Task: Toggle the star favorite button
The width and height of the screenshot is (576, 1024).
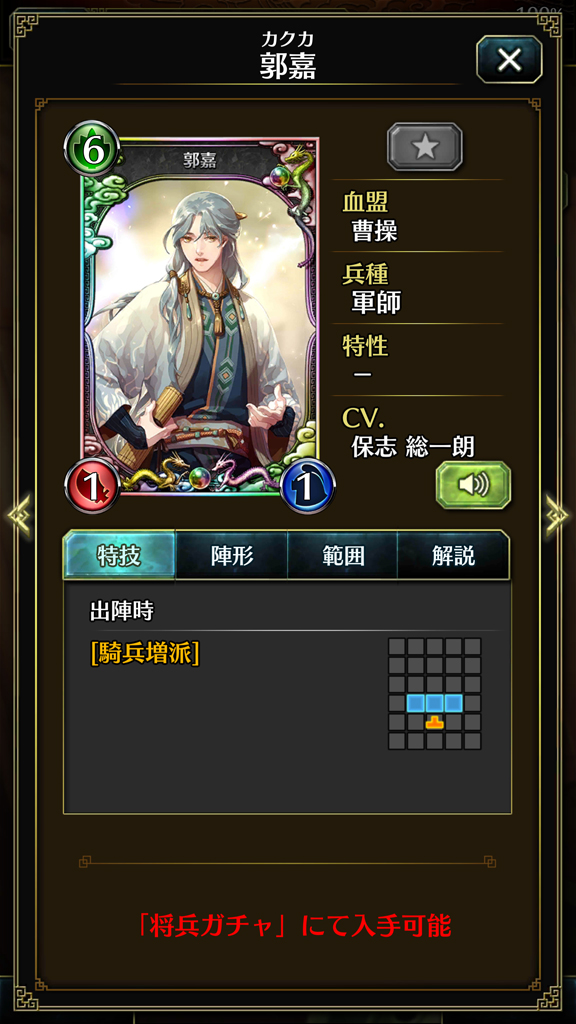Action: 424,147
